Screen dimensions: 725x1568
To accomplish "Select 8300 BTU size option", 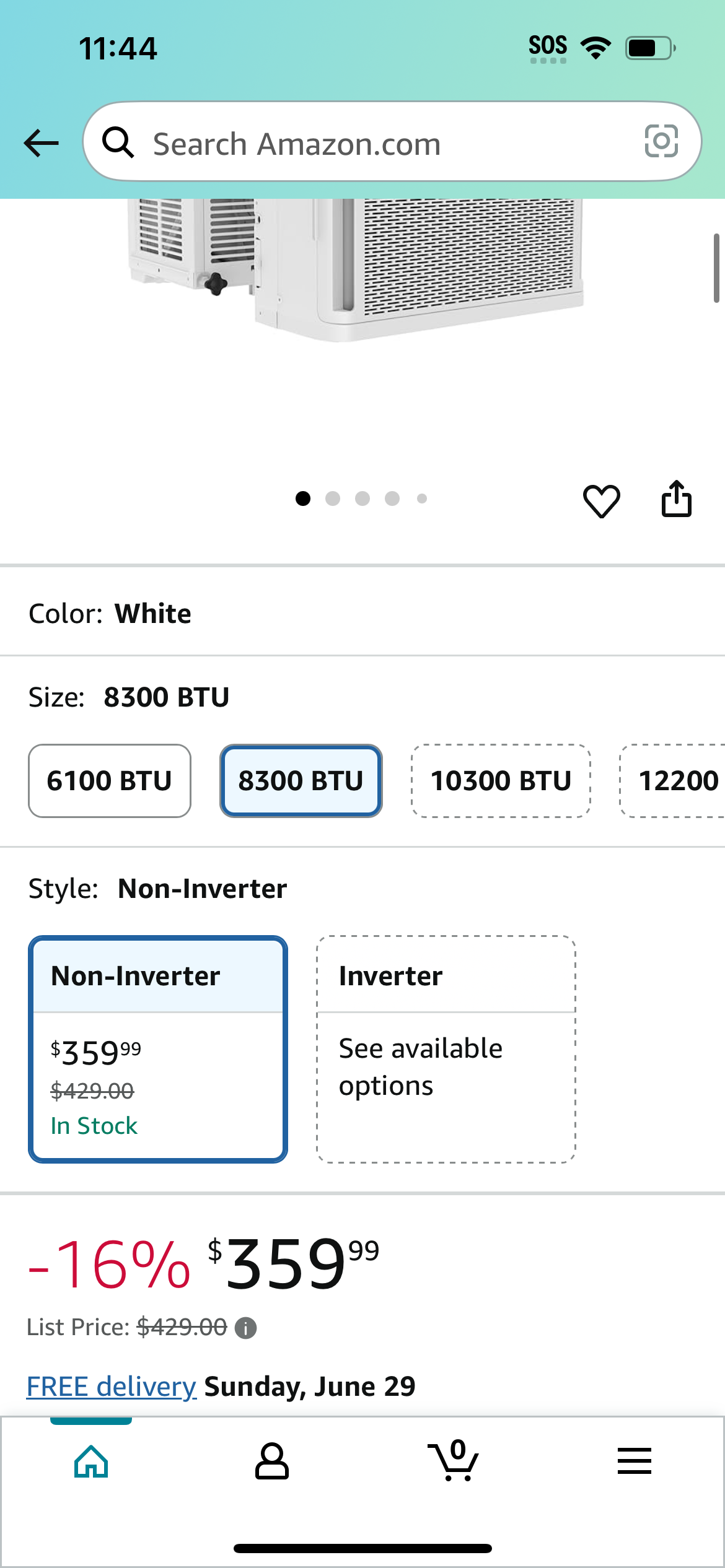I will point(301,781).
